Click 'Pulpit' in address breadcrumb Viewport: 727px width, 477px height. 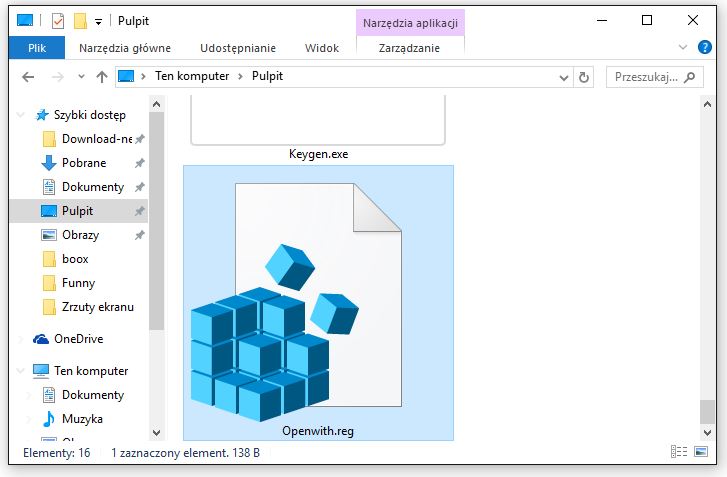(267, 76)
